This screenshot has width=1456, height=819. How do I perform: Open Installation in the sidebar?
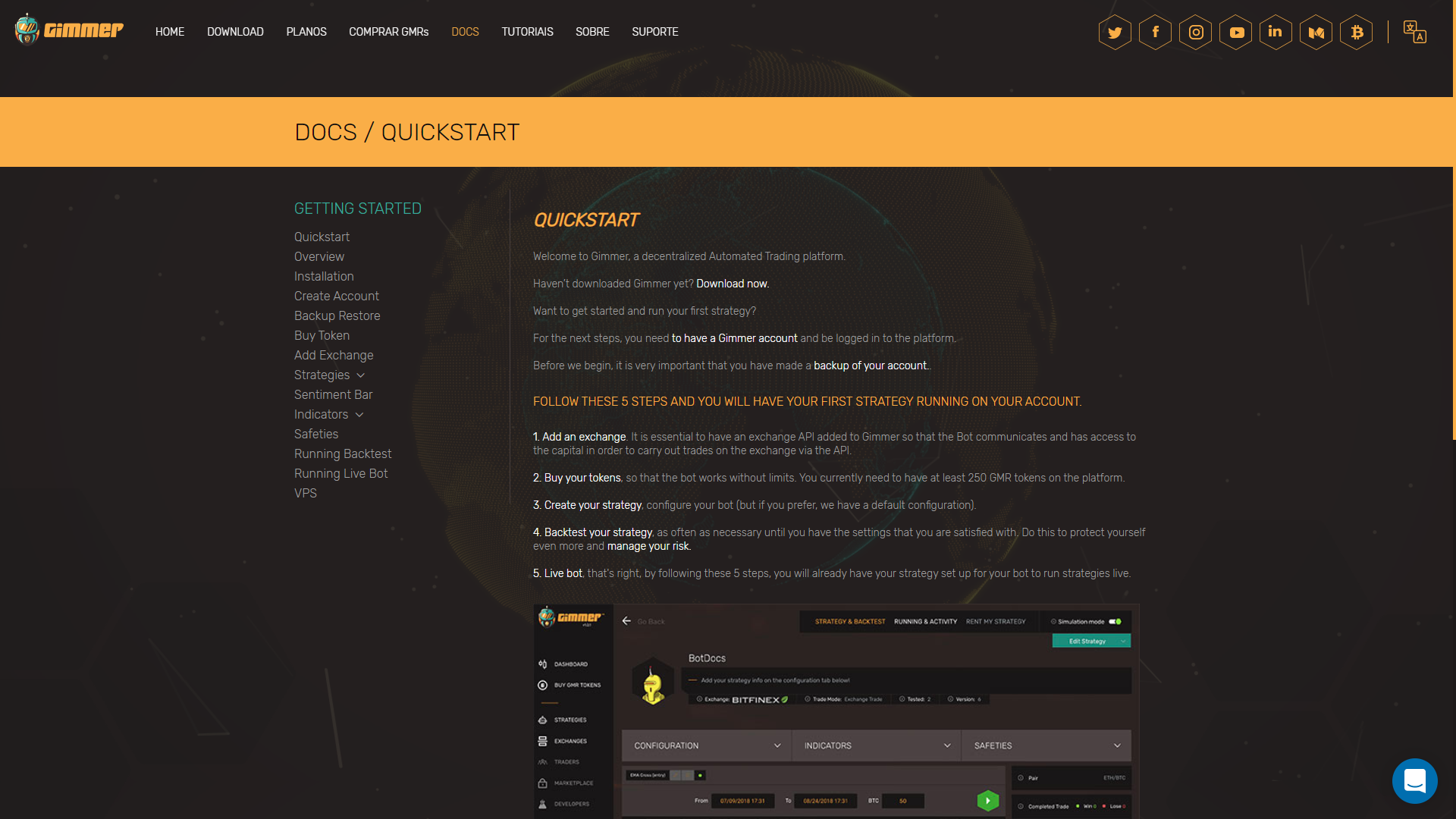tap(324, 277)
